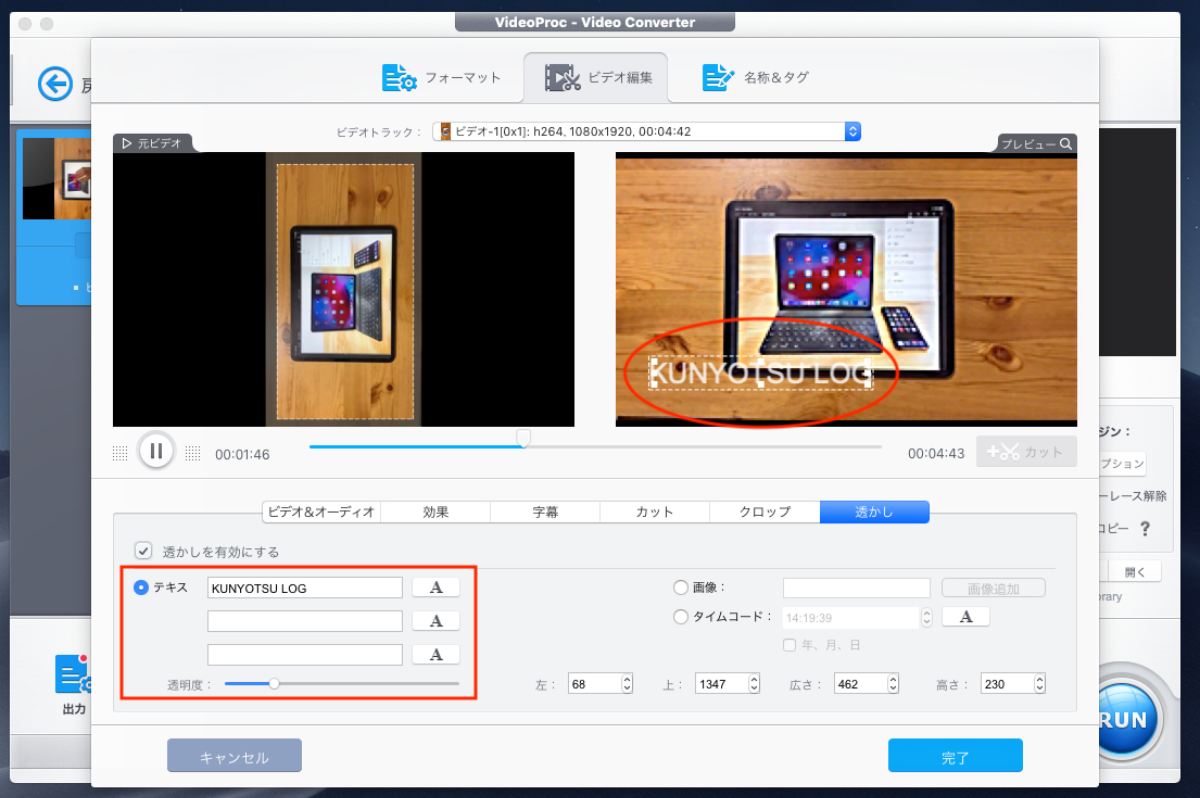Select the ビデオ&オーディオ tab
This screenshot has width=1200, height=798.
click(x=321, y=512)
